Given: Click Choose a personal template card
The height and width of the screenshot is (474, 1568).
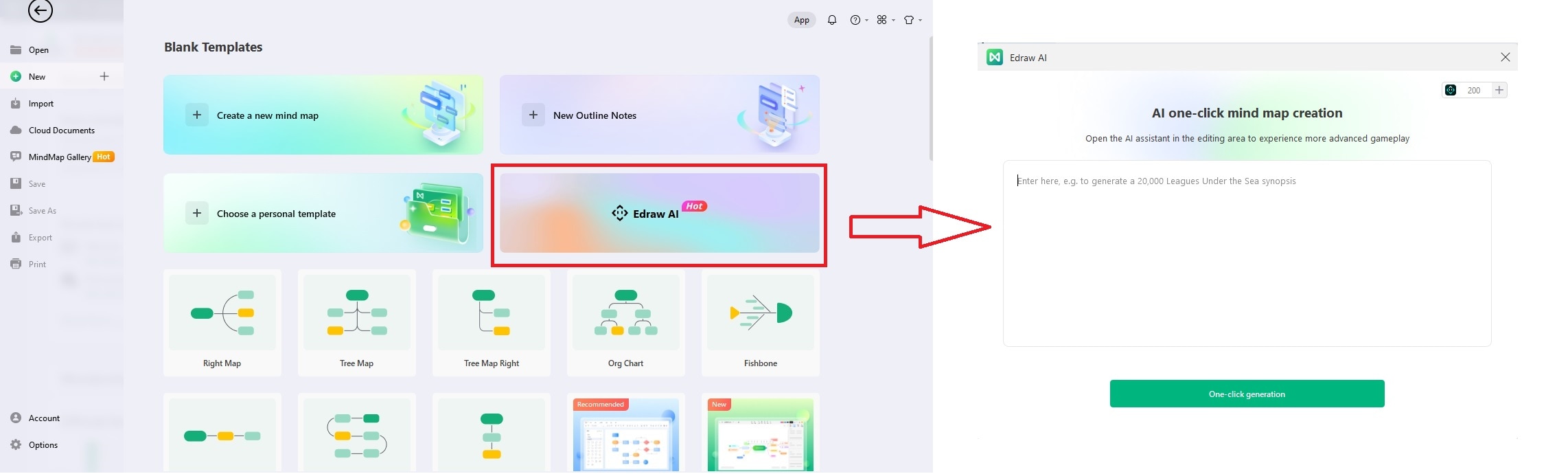Looking at the screenshot, I should point(323,213).
